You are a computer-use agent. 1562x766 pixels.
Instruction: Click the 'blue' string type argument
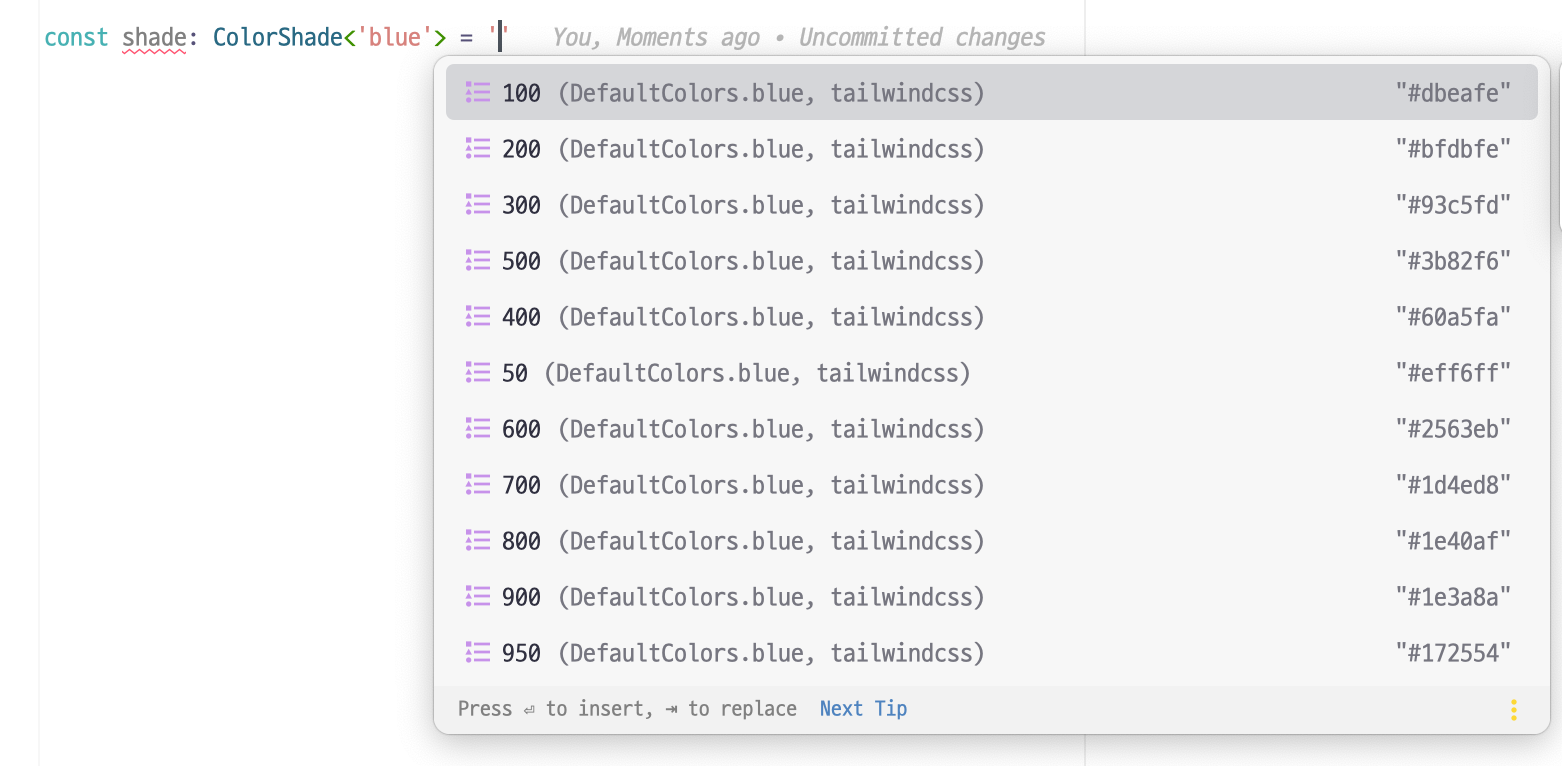click(394, 38)
